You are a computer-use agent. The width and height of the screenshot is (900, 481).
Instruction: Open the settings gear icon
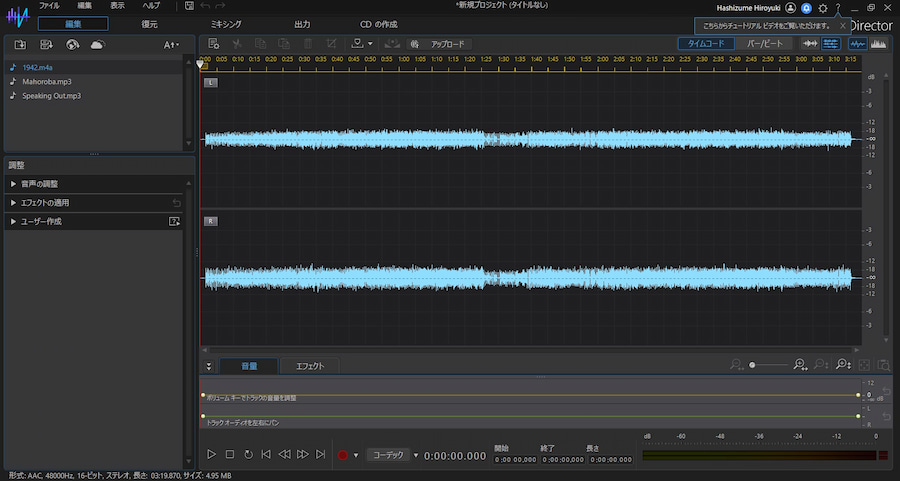(x=822, y=7)
